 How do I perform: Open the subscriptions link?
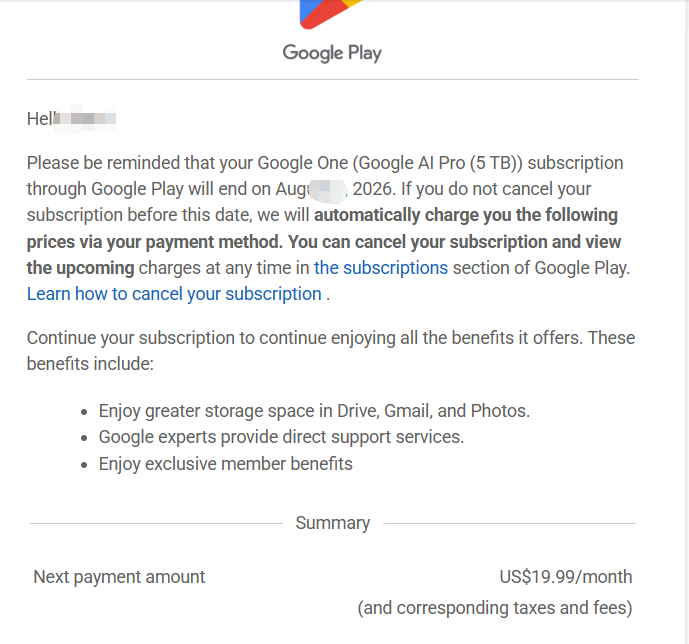[x=381, y=268]
